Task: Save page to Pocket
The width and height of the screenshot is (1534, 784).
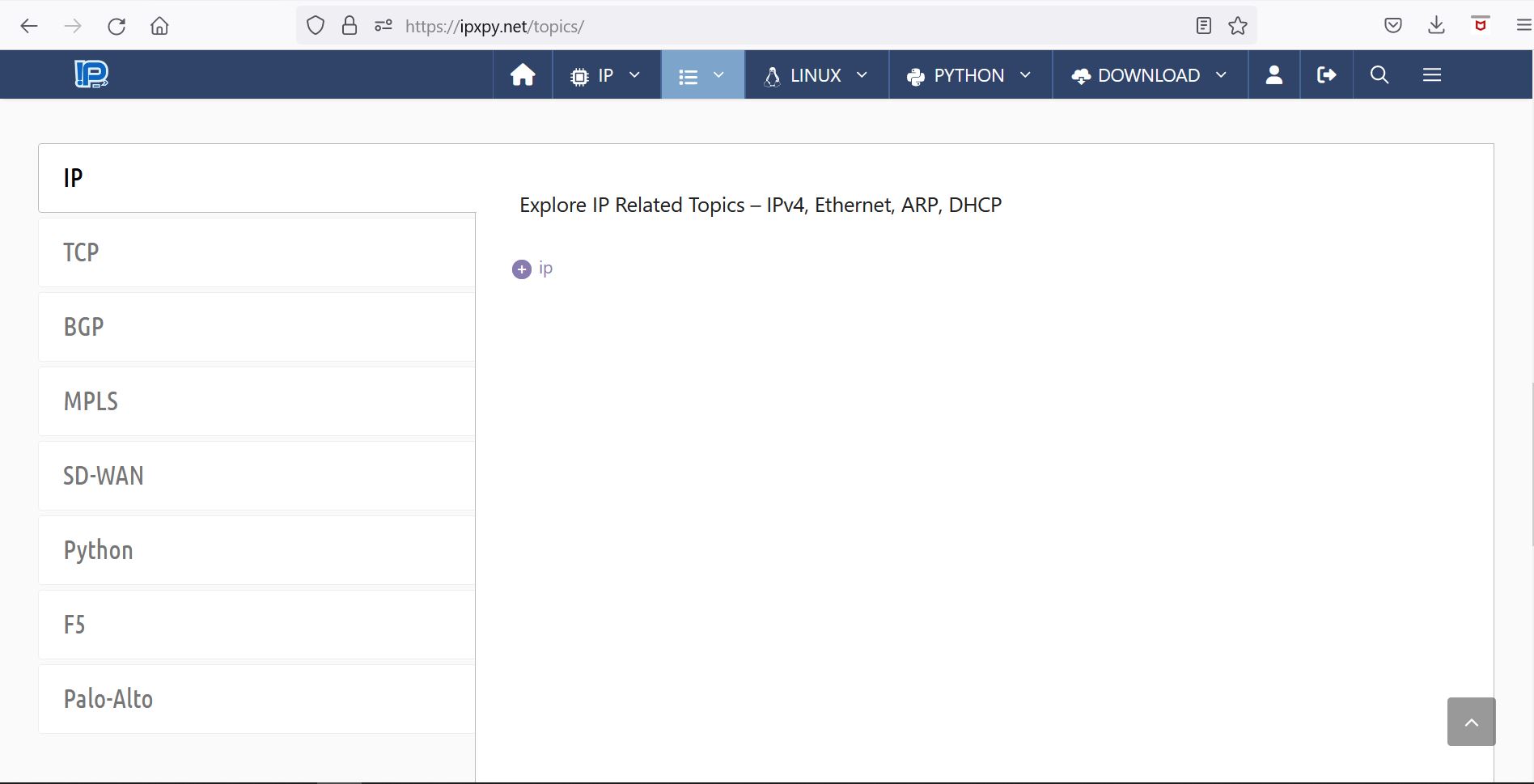Action: 1393,26
